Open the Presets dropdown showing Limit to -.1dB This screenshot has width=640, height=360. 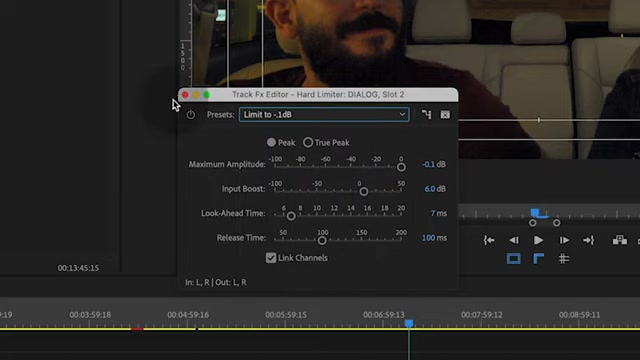tap(324, 115)
